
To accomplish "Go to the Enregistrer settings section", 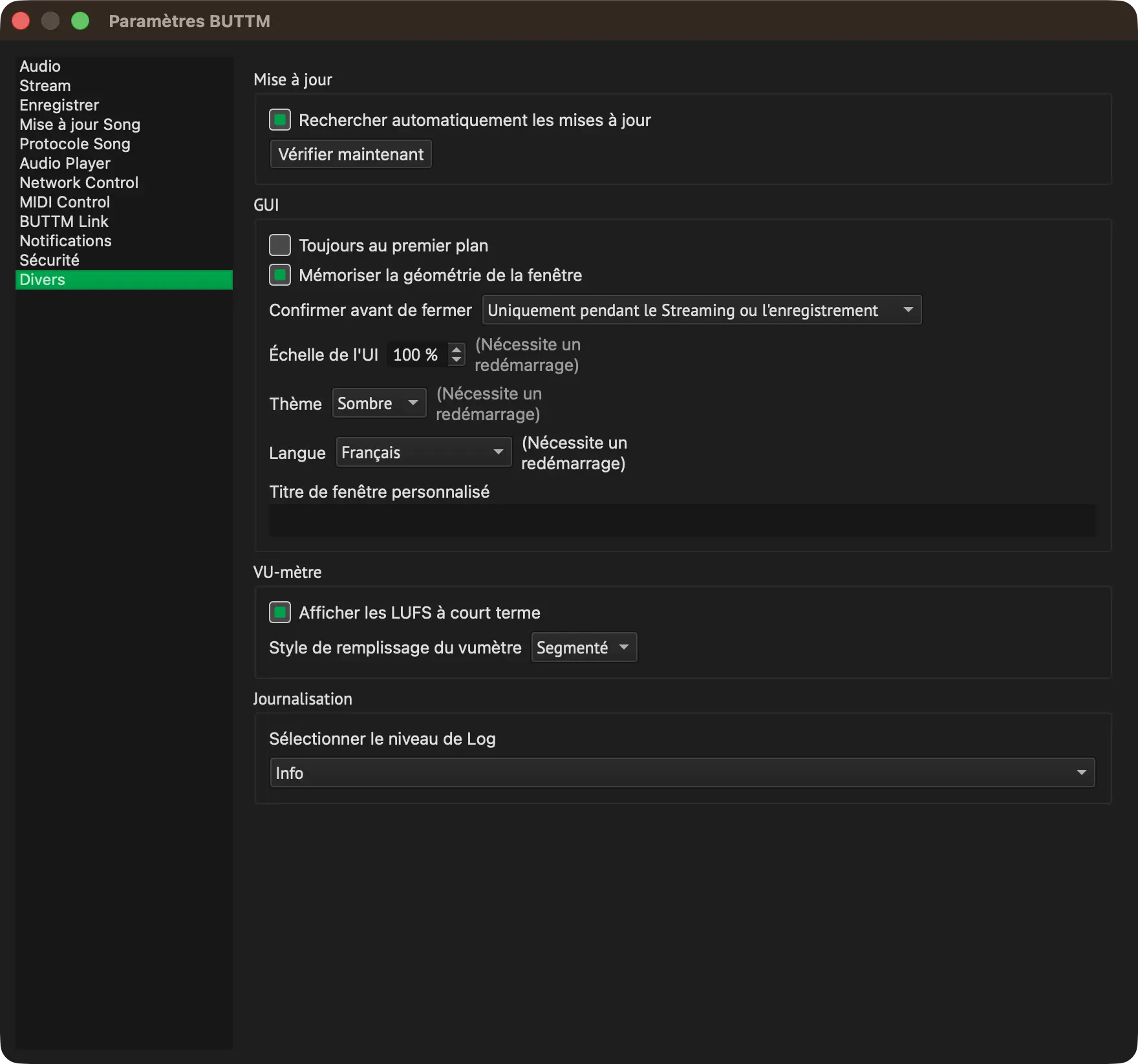I will [x=124, y=105].
